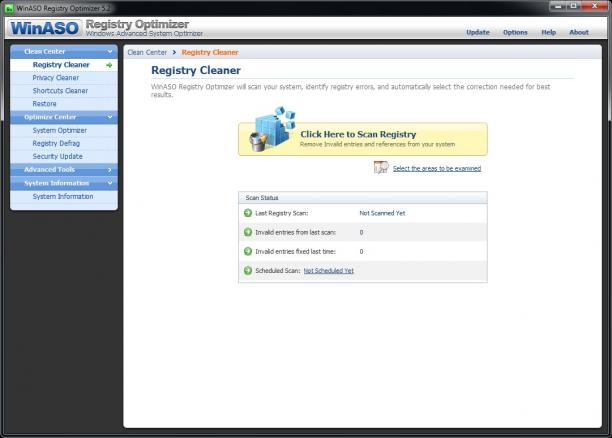
Task: Click the WinASO logo
Action: 44,28
